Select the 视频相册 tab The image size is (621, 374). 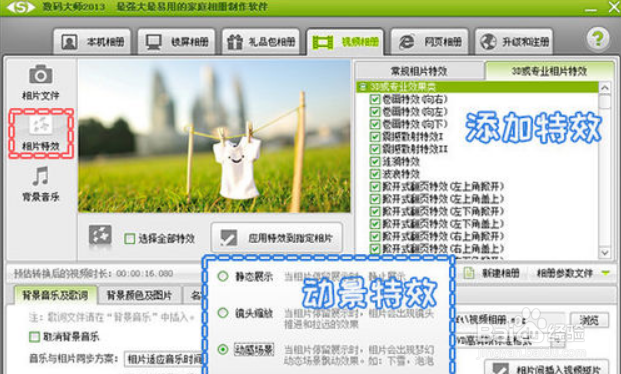point(345,41)
